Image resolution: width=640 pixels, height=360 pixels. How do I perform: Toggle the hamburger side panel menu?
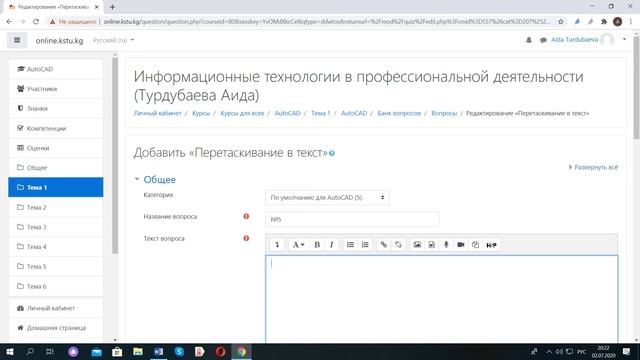[x=17, y=40]
